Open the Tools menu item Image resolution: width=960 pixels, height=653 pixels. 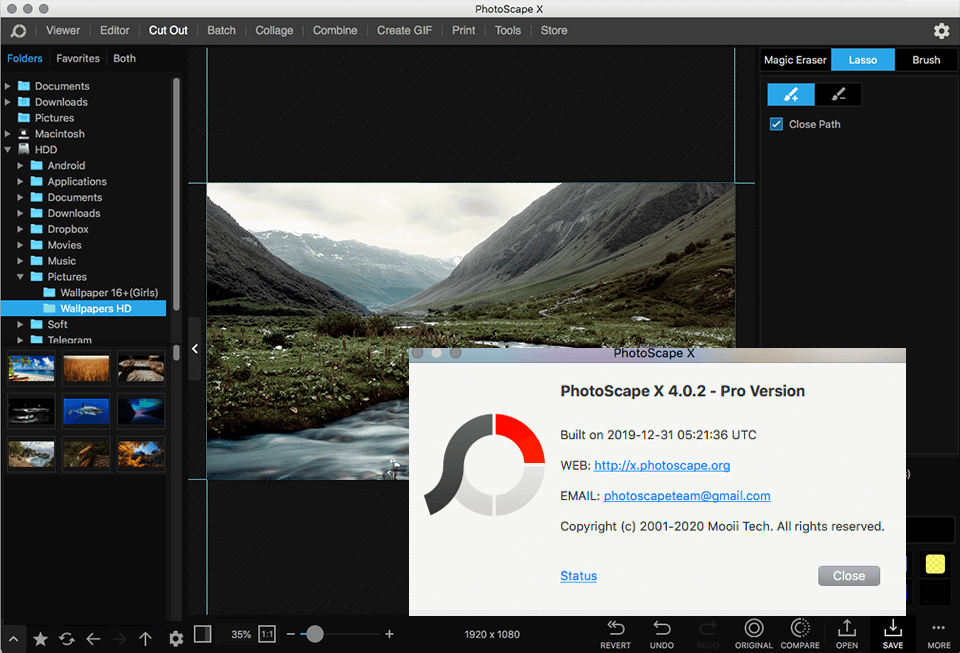508,31
